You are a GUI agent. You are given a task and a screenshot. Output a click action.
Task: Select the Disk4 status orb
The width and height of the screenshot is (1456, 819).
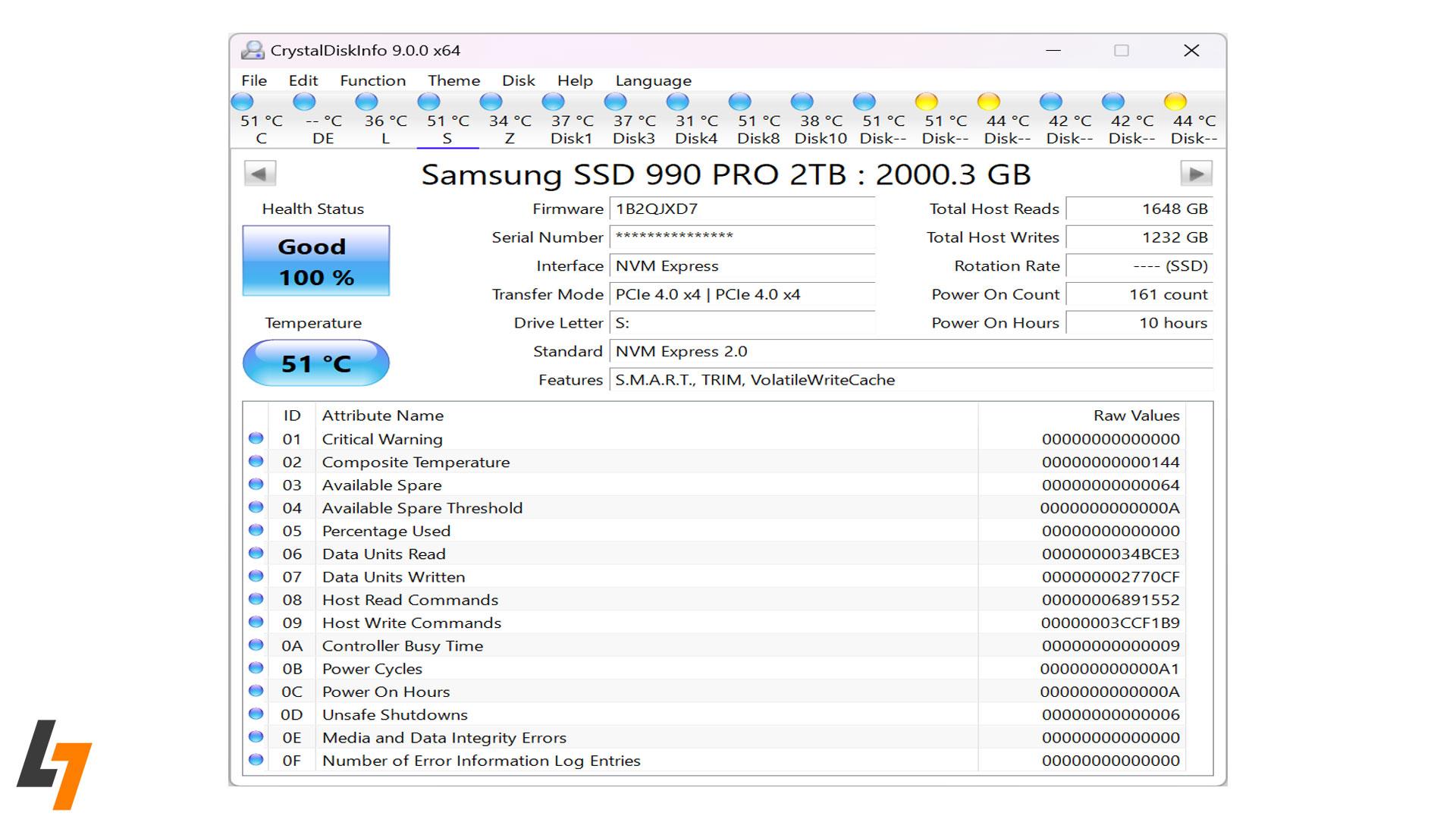pyautogui.click(x=677, y=102)
